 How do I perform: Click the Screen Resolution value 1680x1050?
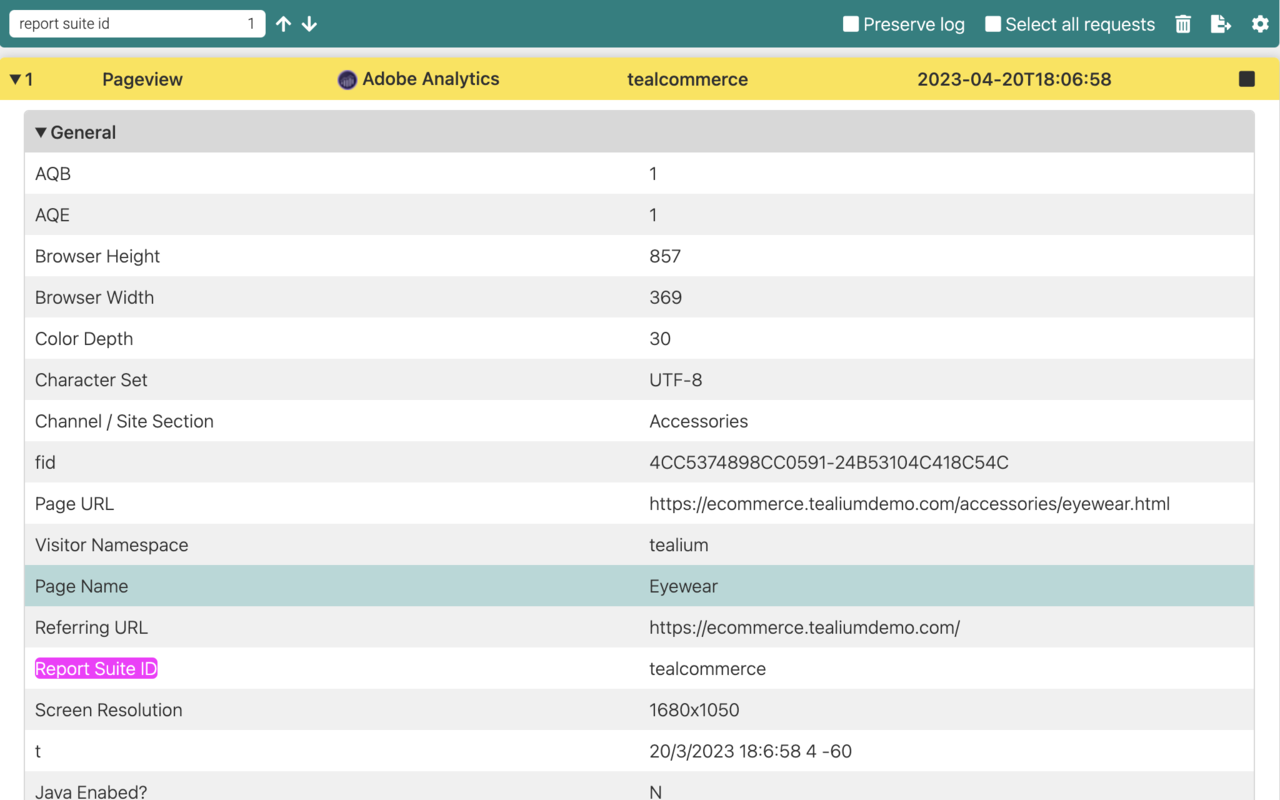(x=694, y=710)
